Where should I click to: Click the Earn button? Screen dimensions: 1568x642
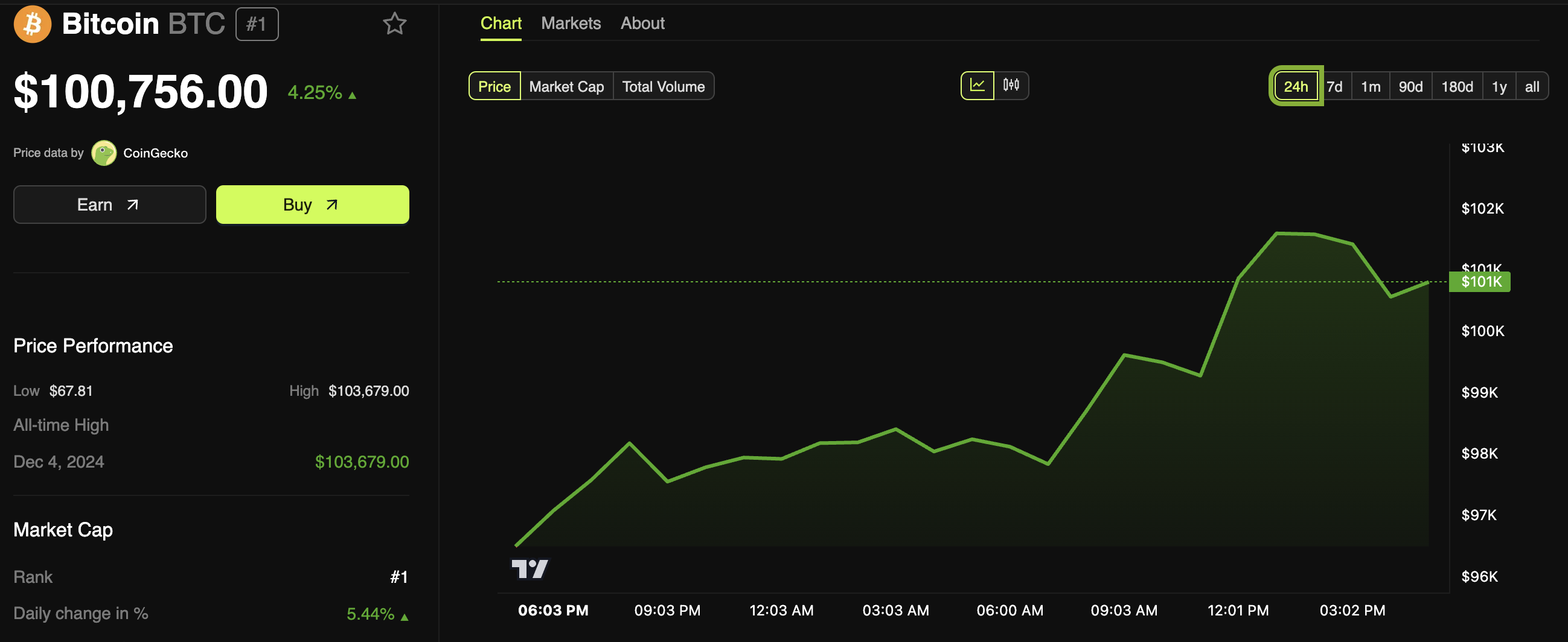(109, 205)
